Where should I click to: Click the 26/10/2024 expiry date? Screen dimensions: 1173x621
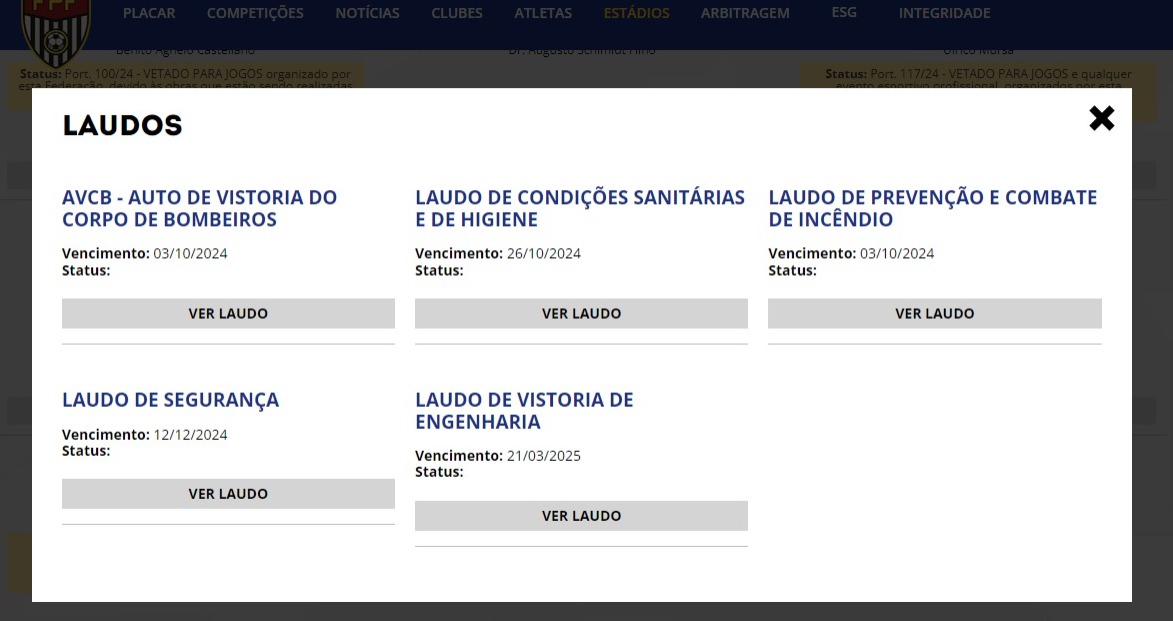point(544,254)
